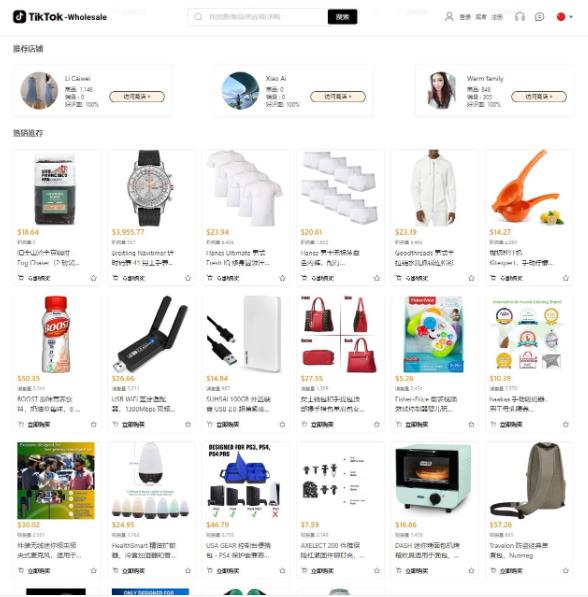Image resolution: width=588 pixels, height=597 pixels.
Task: Toggle favorite star on Travelon backpack item
Action: tap(566, 570)
